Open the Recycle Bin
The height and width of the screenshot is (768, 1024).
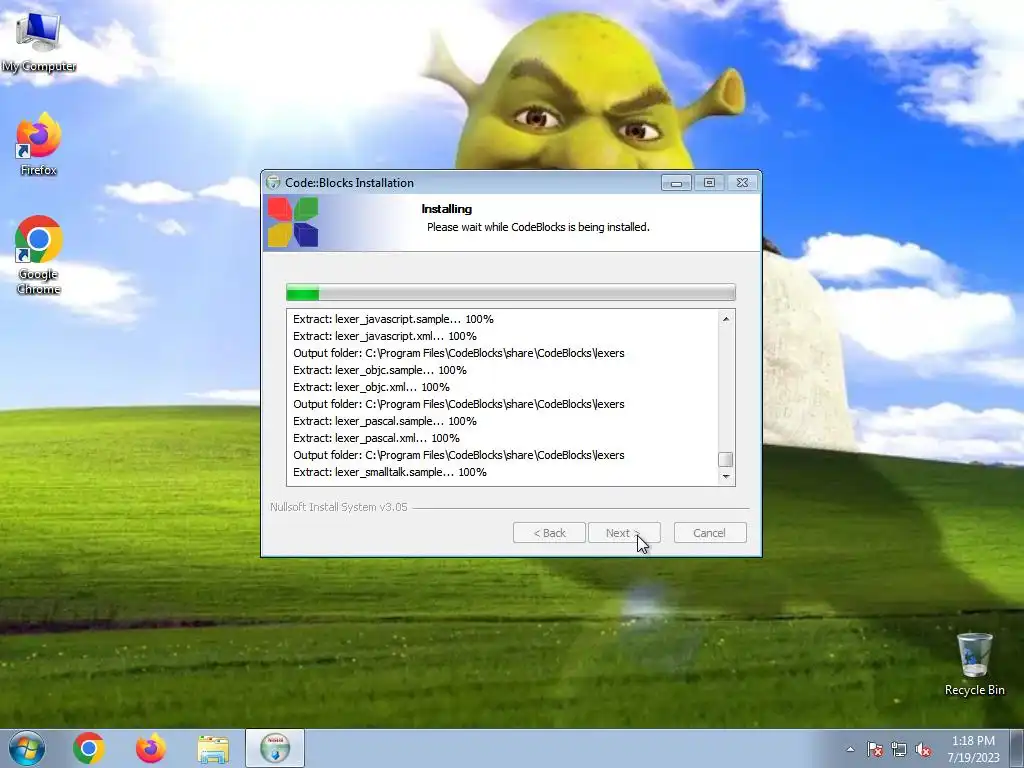click(x=974, y=665)
